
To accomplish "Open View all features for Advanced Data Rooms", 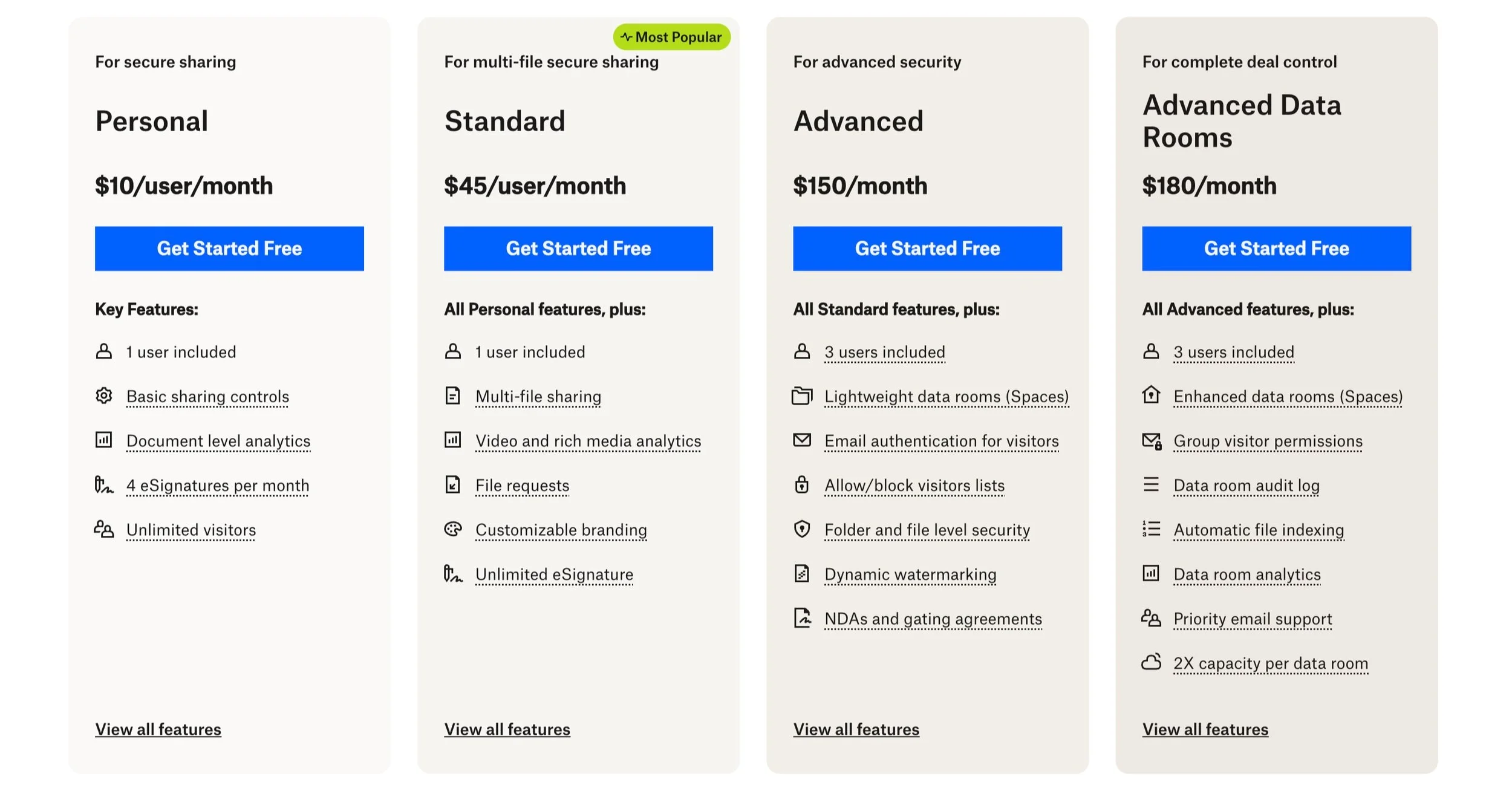I will coord(1205,729).
